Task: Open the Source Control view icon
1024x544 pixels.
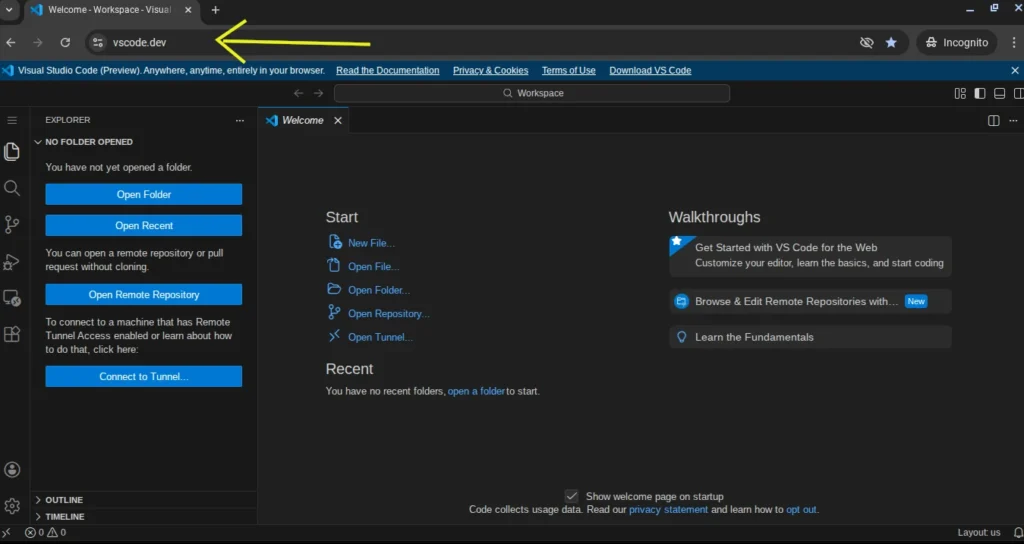Action: tap(12, 225)
